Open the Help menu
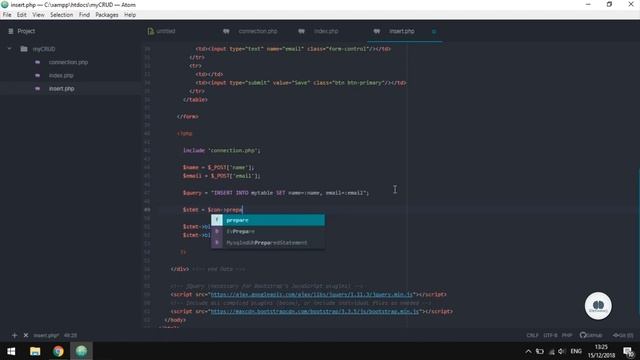 coord(130,15)
